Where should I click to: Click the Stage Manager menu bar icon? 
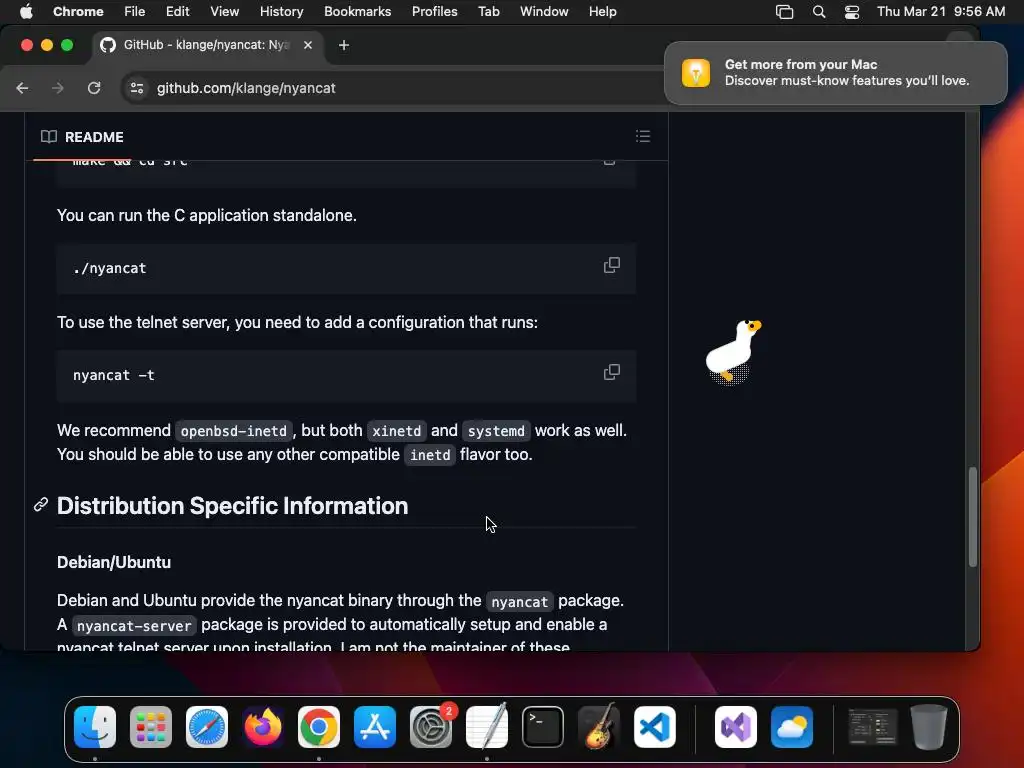point(784,12)
